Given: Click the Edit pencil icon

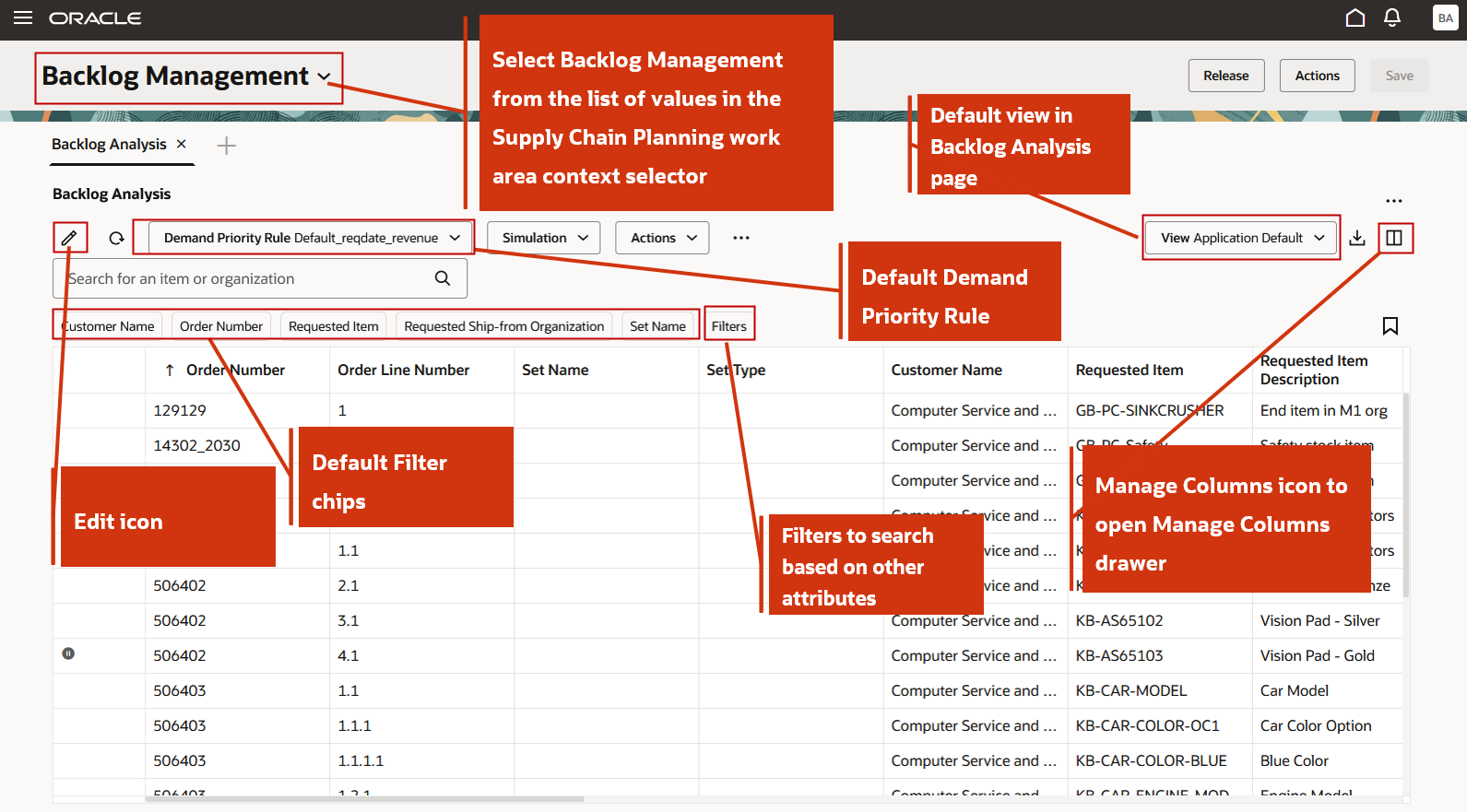Looking at the screenshot, I should (69, 238).
